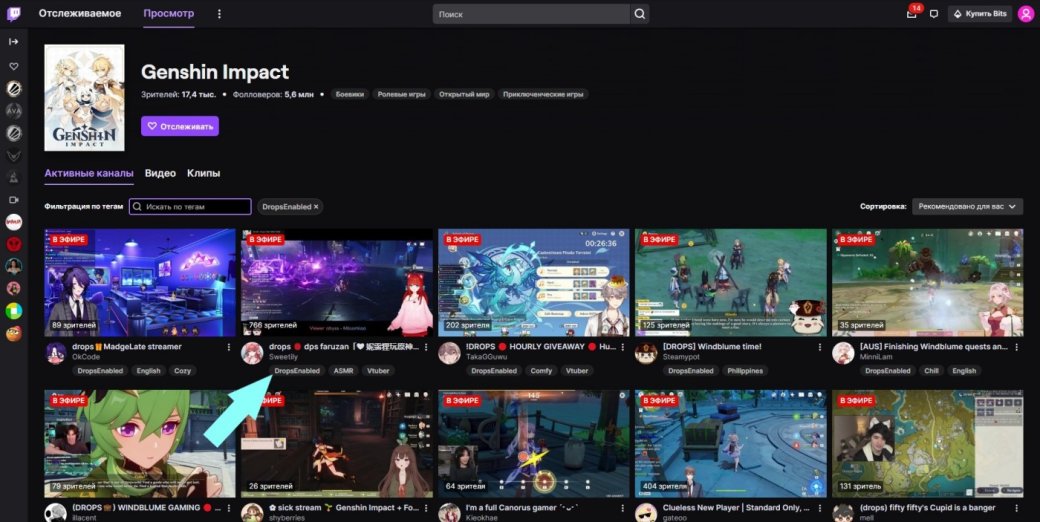Open title Clueless New Player stream

[x=736, y=508]
